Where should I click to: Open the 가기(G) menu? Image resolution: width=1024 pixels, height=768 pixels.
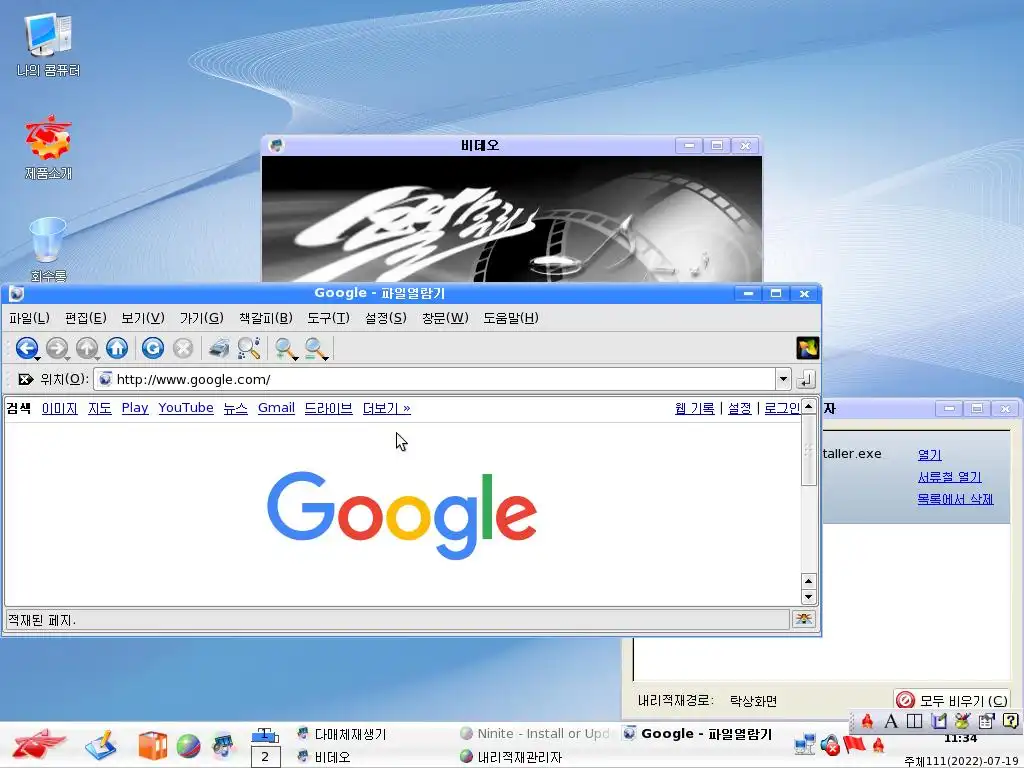pos(202,318)
